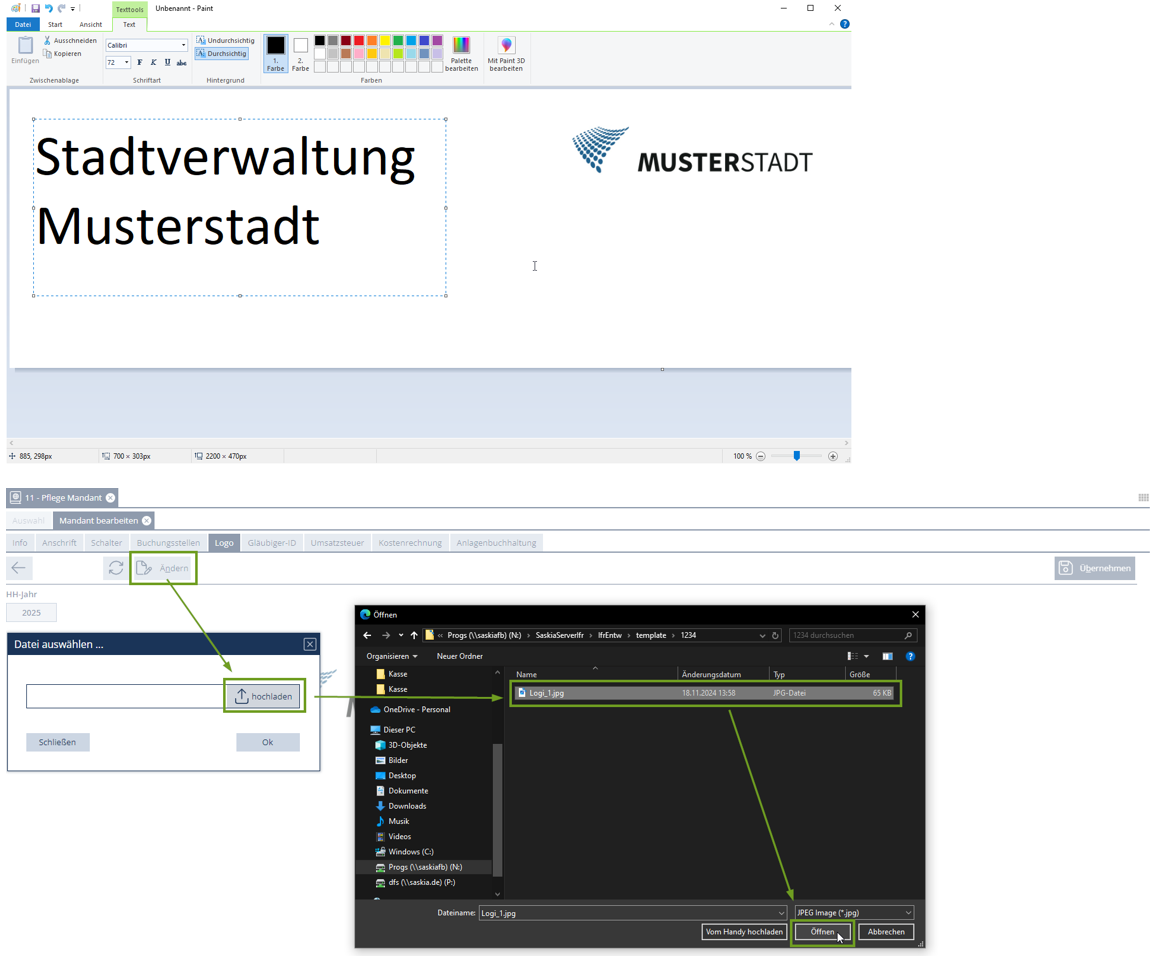Click Öffnen to open the file
Image resolution: width=1166 pixels, height=971 pixels.
click(x=822, y=932)
